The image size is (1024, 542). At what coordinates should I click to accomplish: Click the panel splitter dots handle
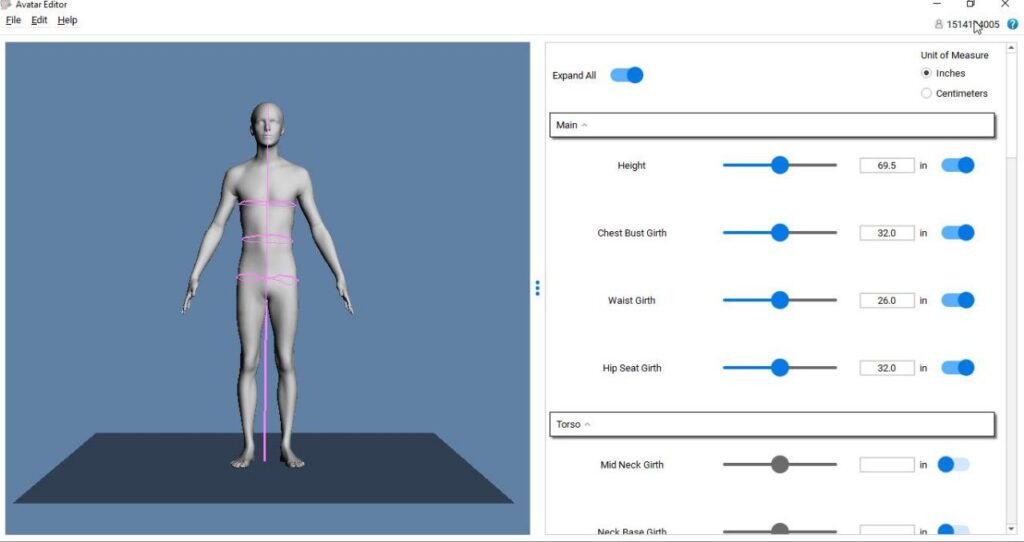tap(537, 288)
